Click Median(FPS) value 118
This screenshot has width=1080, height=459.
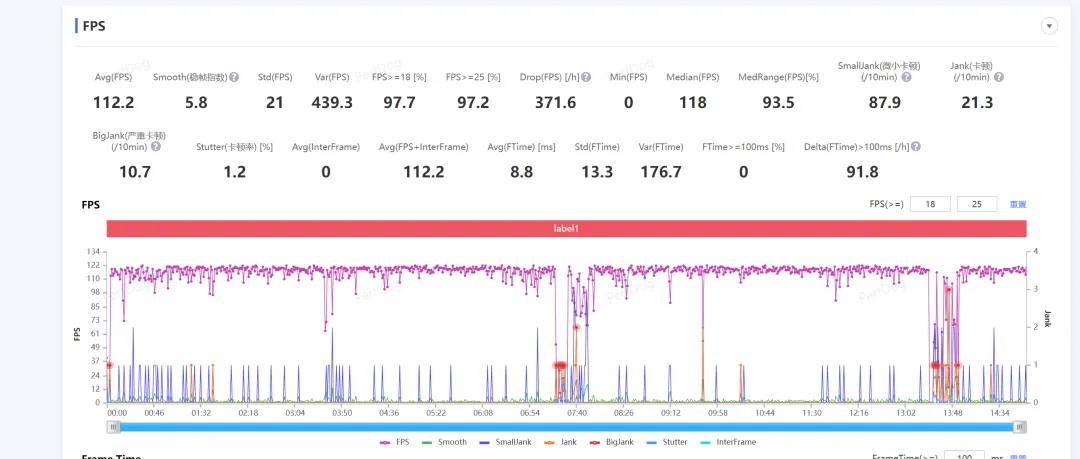point(693,103)
